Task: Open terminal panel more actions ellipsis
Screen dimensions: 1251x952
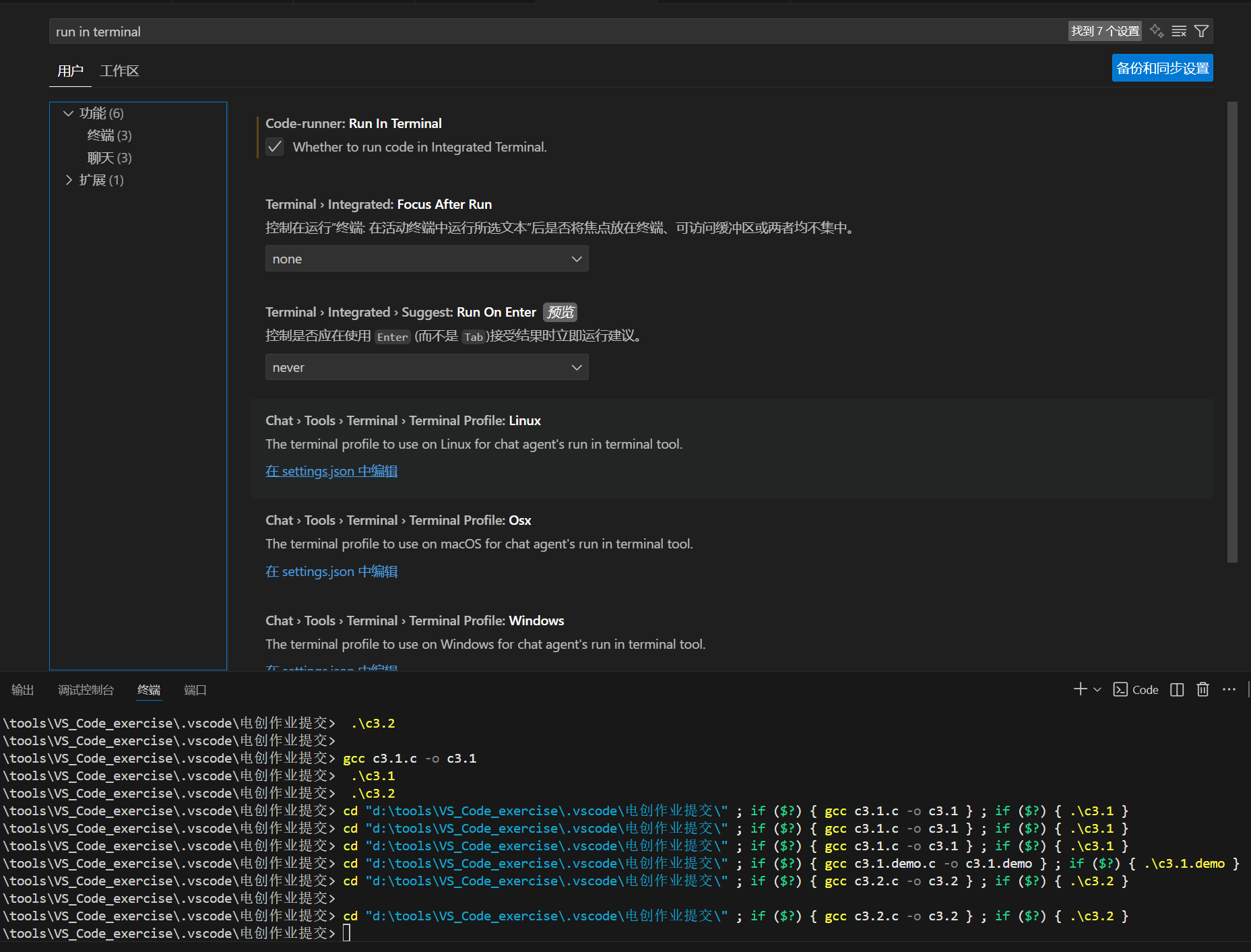Action: tap(1229, 689)
